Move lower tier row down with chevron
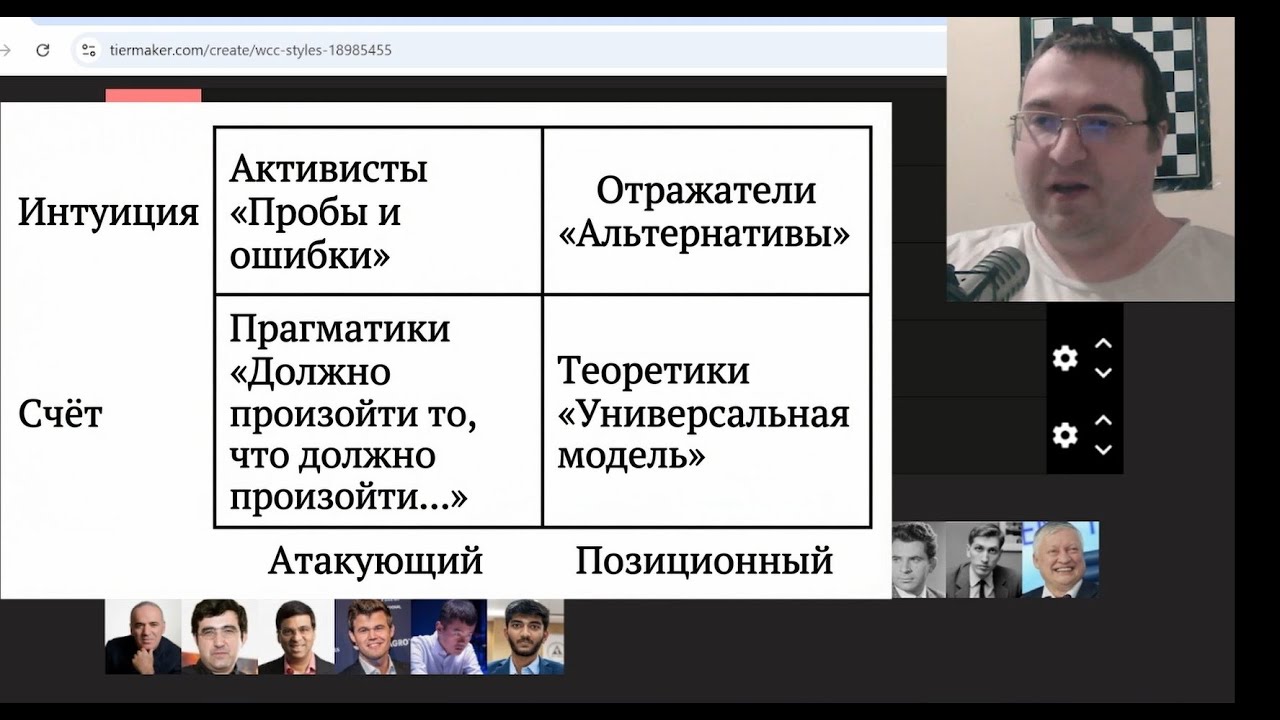Viewport: 1280px width, 720px height. click(x=1103, y=450)
